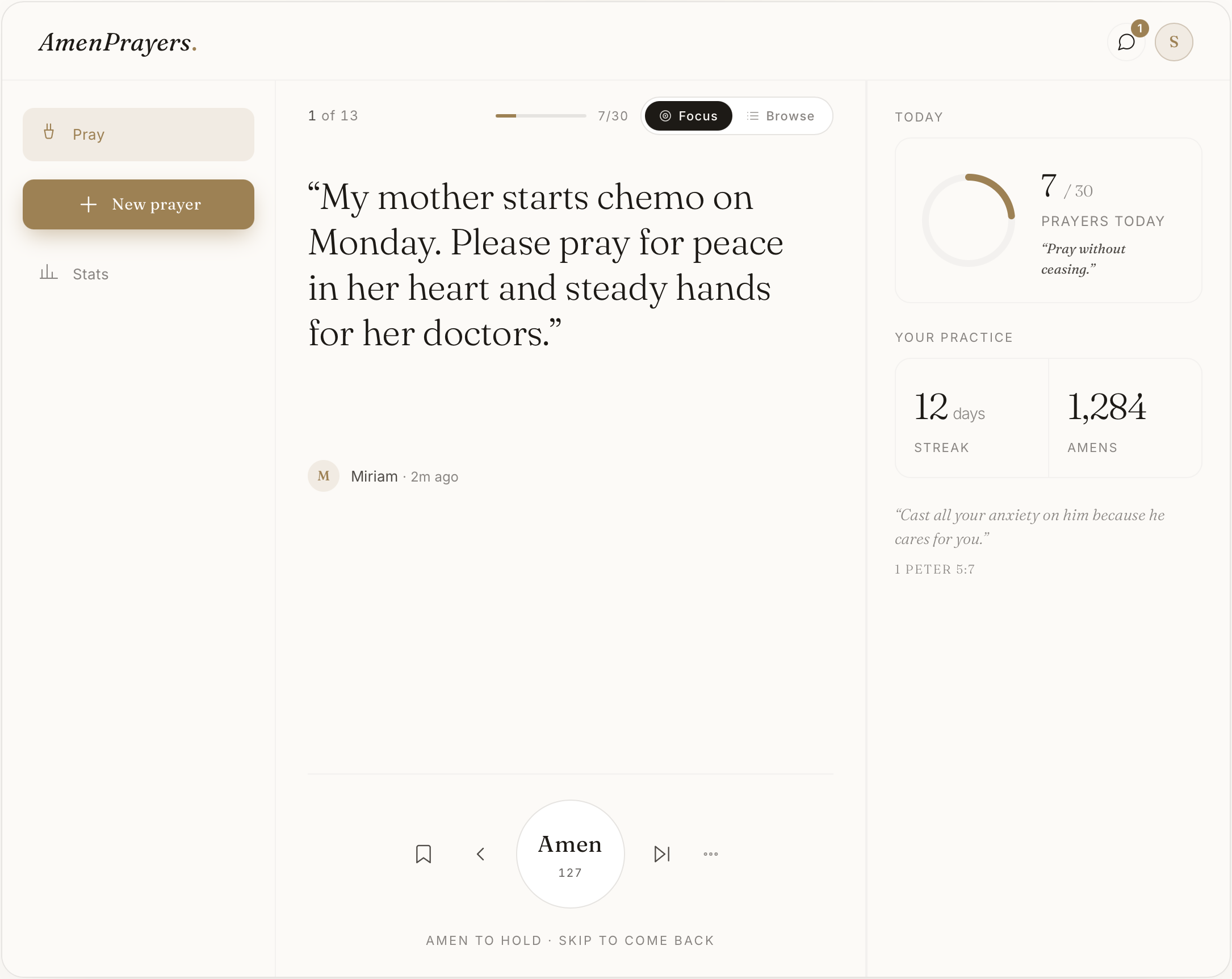
Task: Open the three-dot more options menu
Action: click(710, 854)
